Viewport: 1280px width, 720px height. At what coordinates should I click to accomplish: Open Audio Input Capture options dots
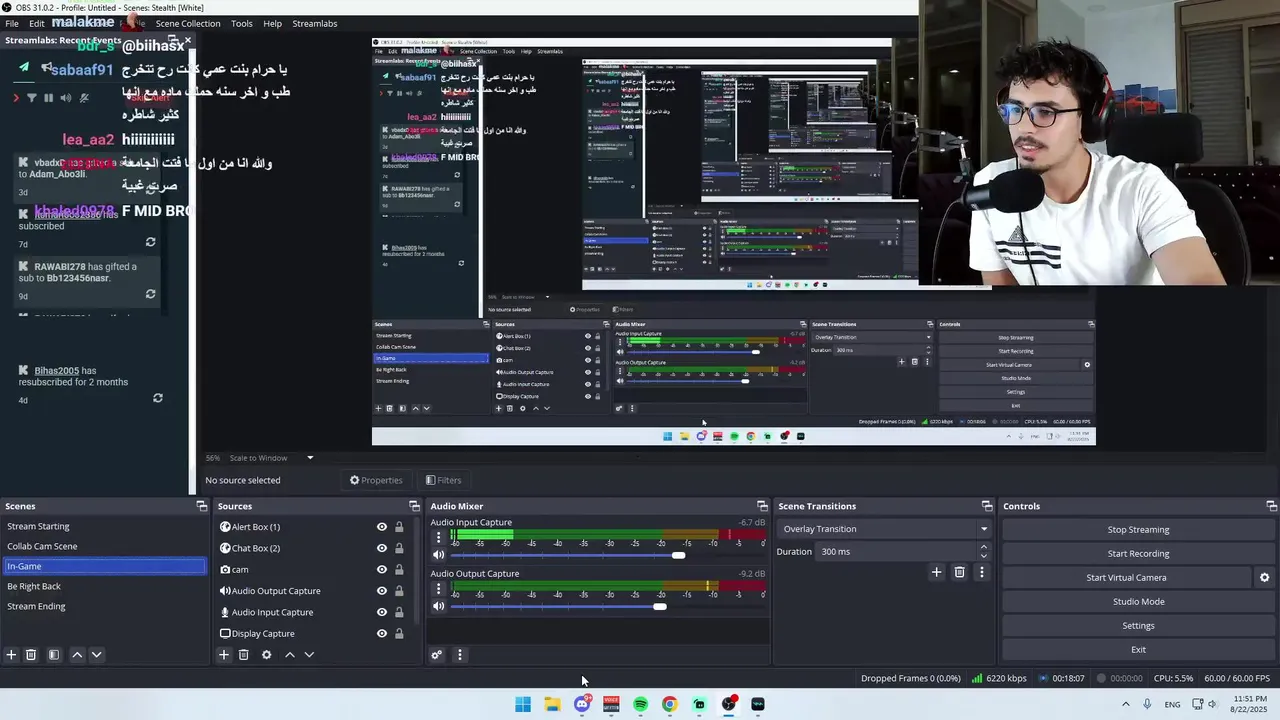point(438,538)
